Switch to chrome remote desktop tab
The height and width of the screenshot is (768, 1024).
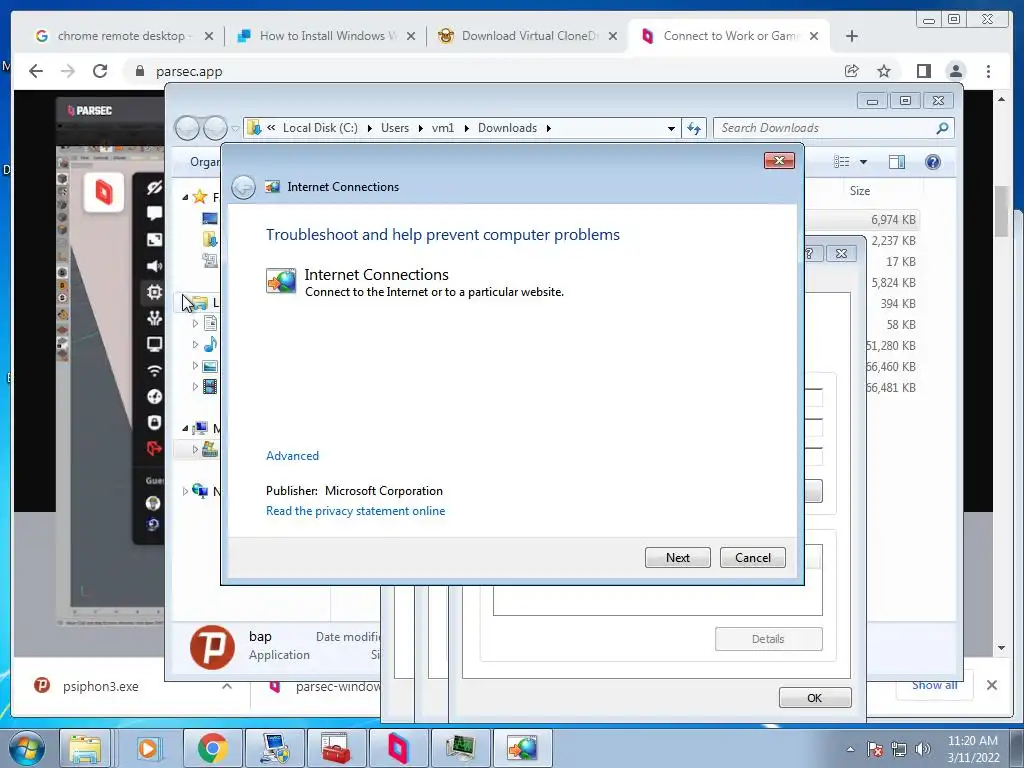[124, 36]
